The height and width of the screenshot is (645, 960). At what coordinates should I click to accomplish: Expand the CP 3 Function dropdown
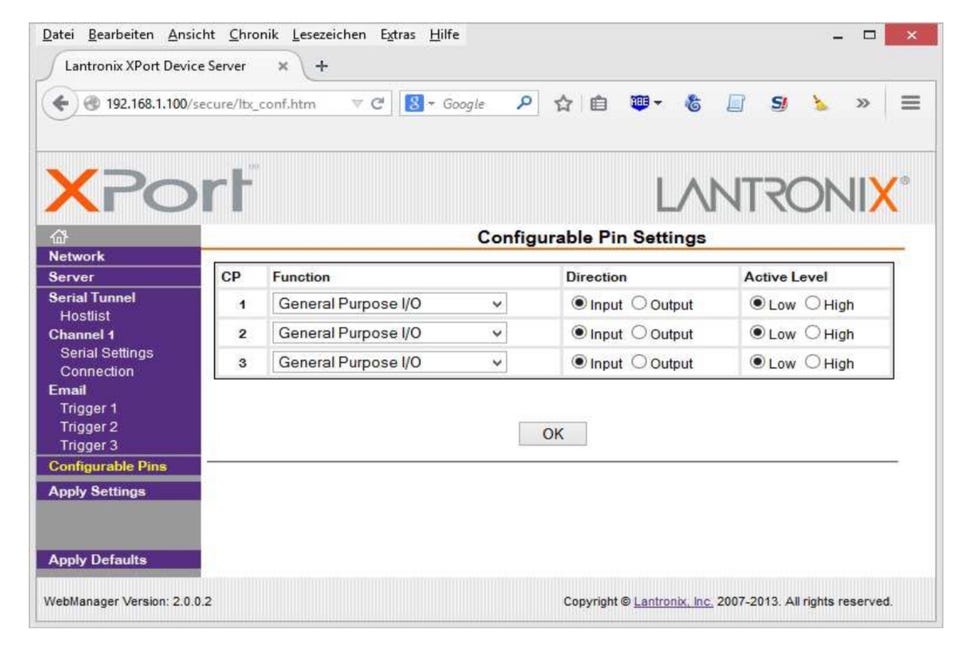point(389,362)
